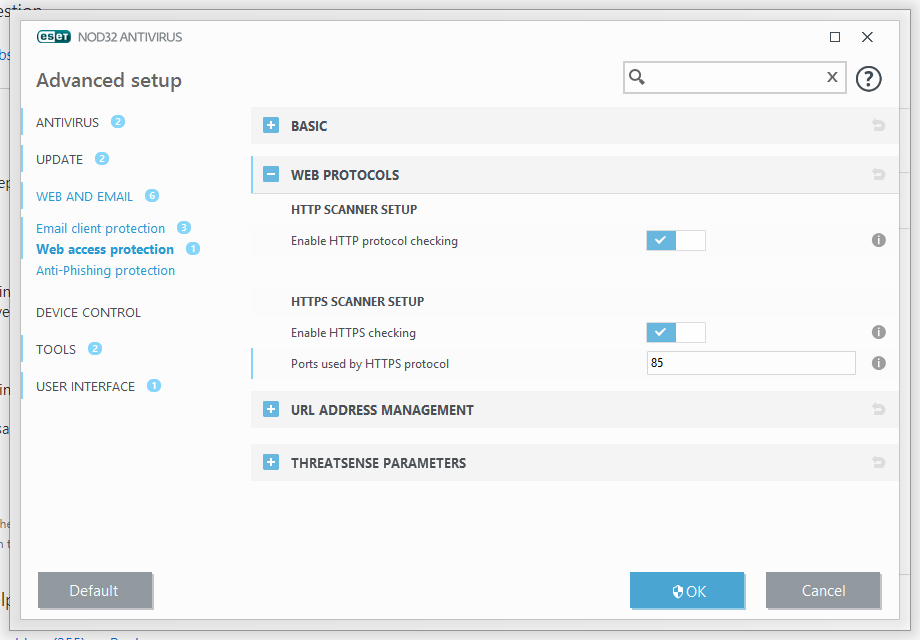Revert the WEB PROTOCOLS section to default
920x640 pixels.
pos(878,174)
